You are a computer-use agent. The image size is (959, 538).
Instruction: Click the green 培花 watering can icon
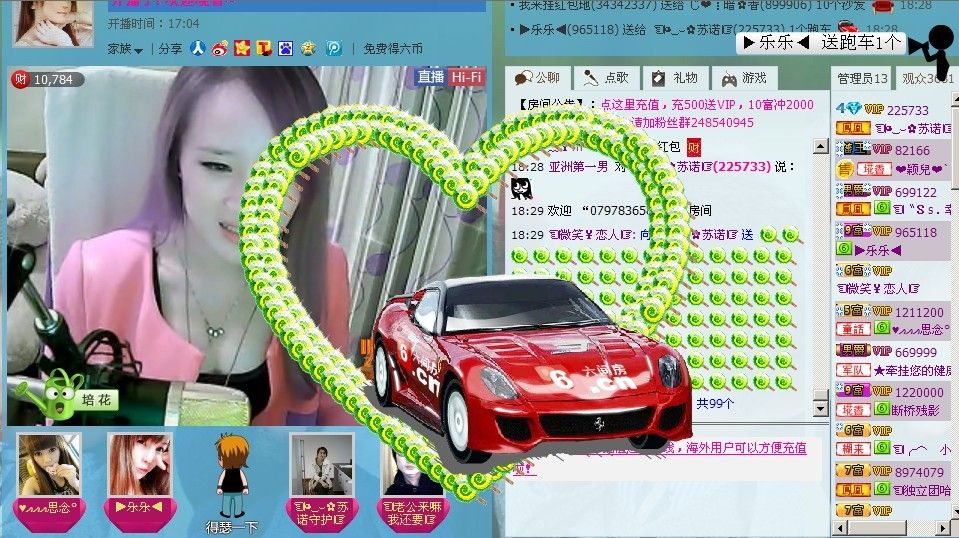click(65, 396)
